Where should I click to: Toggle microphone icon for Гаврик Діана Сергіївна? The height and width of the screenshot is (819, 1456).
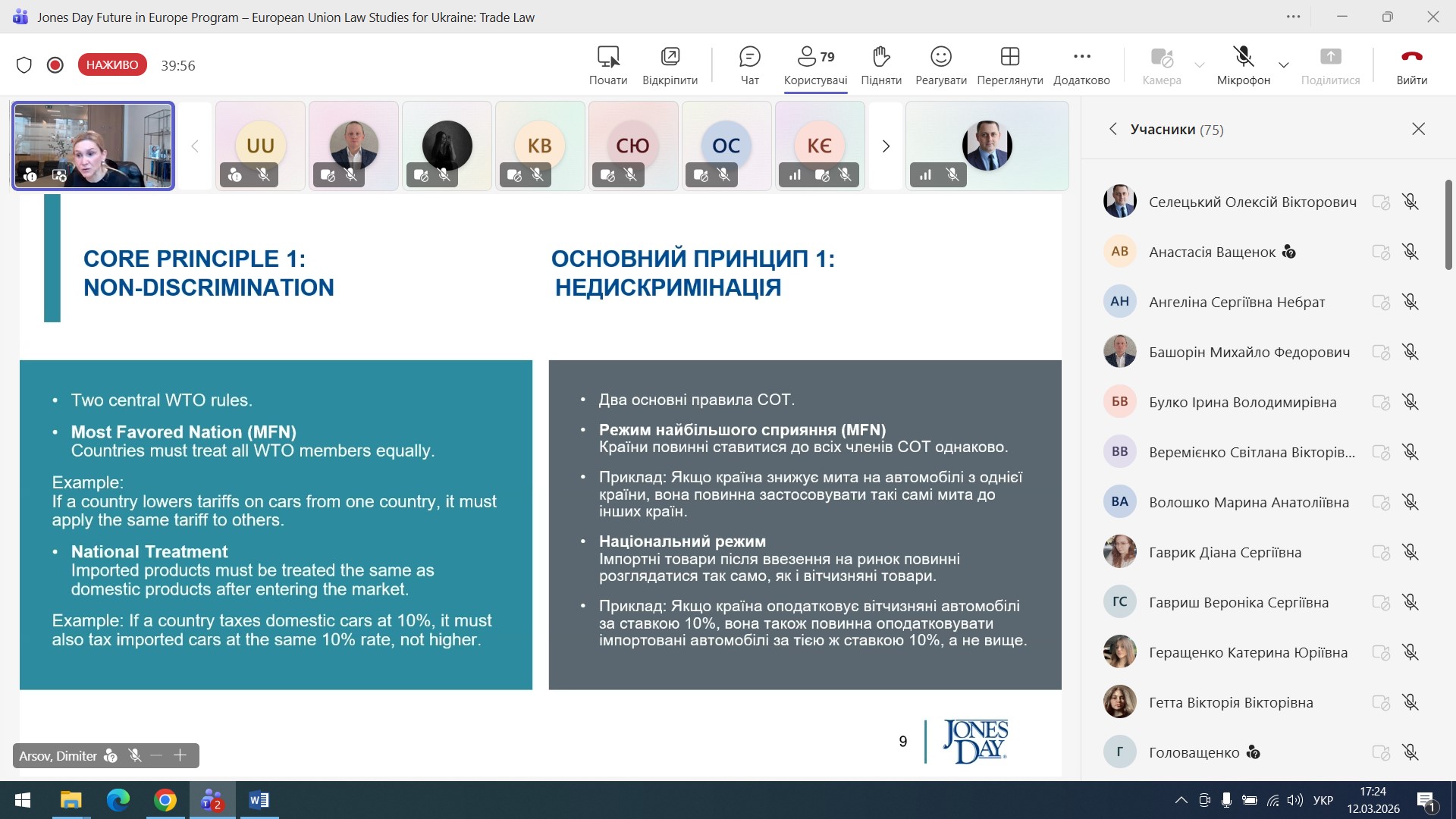click(x=1410, y=552)
